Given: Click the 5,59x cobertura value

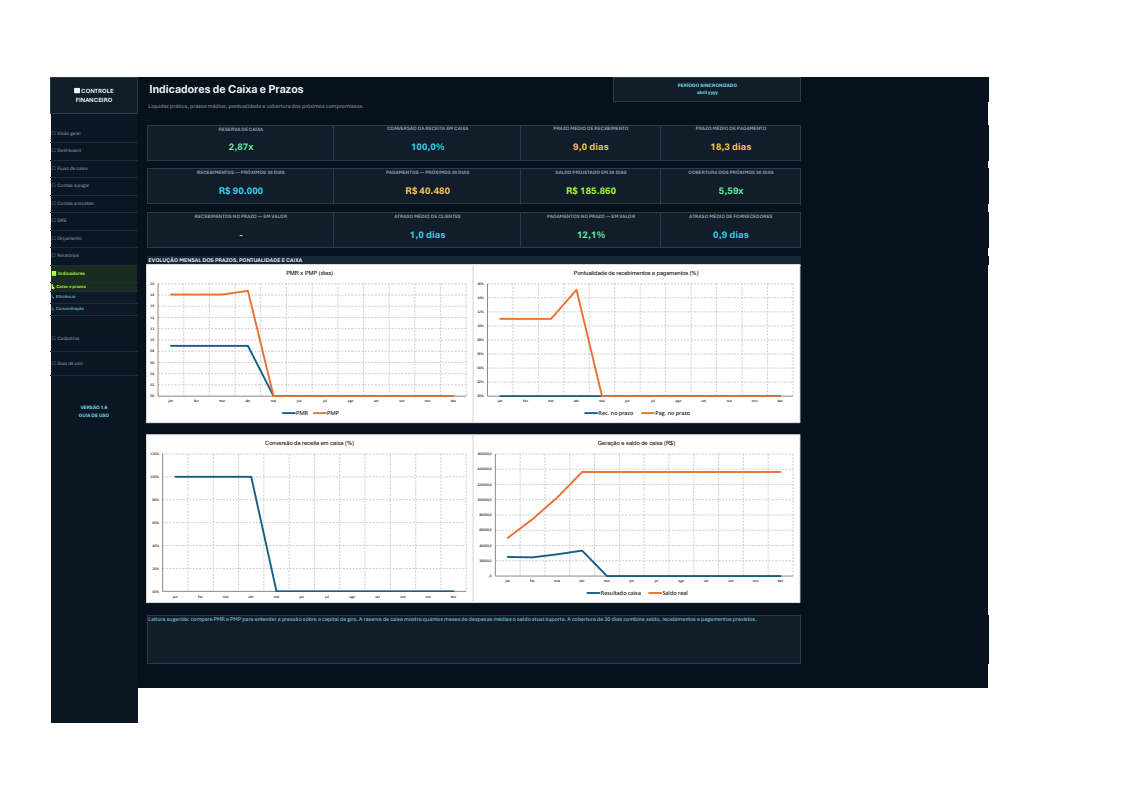Looking at the screenshot, I should coord(731,191).
